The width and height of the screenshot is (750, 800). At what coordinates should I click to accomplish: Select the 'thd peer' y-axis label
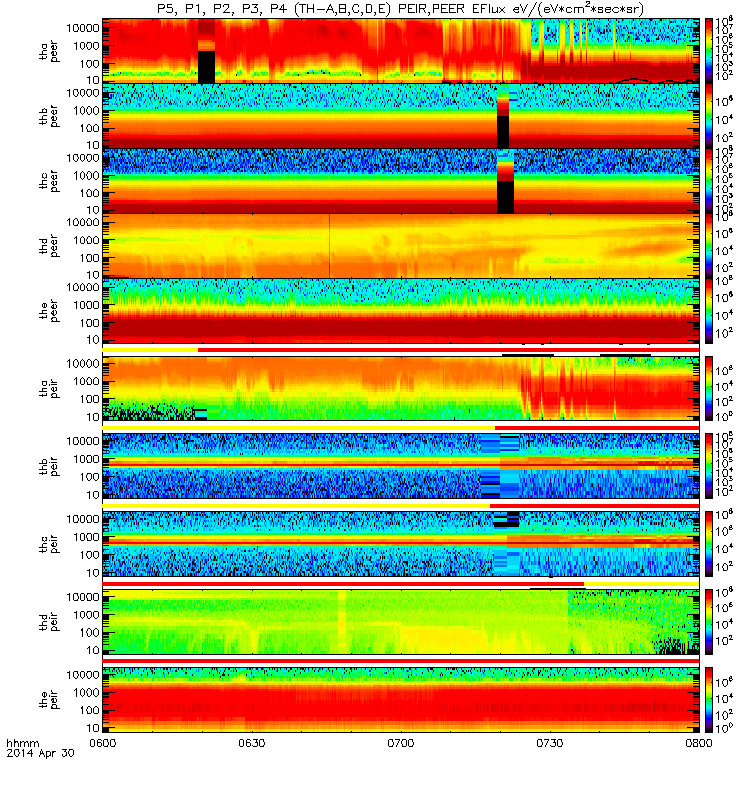49,246
